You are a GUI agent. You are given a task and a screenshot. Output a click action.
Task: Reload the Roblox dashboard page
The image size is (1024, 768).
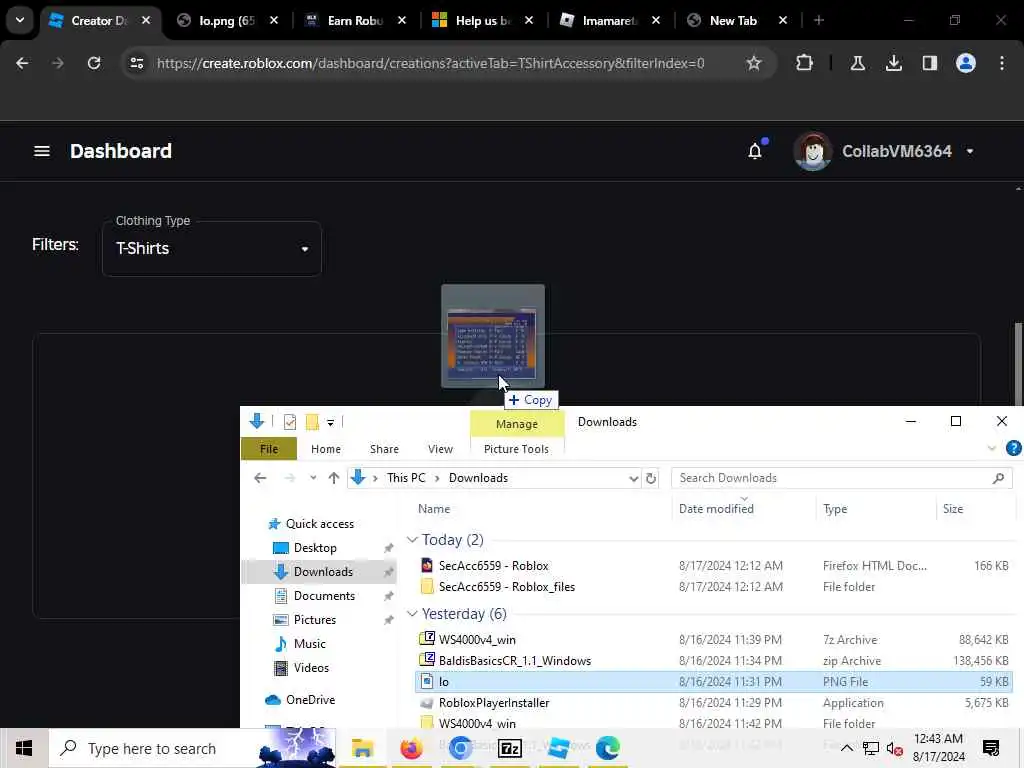94,63
